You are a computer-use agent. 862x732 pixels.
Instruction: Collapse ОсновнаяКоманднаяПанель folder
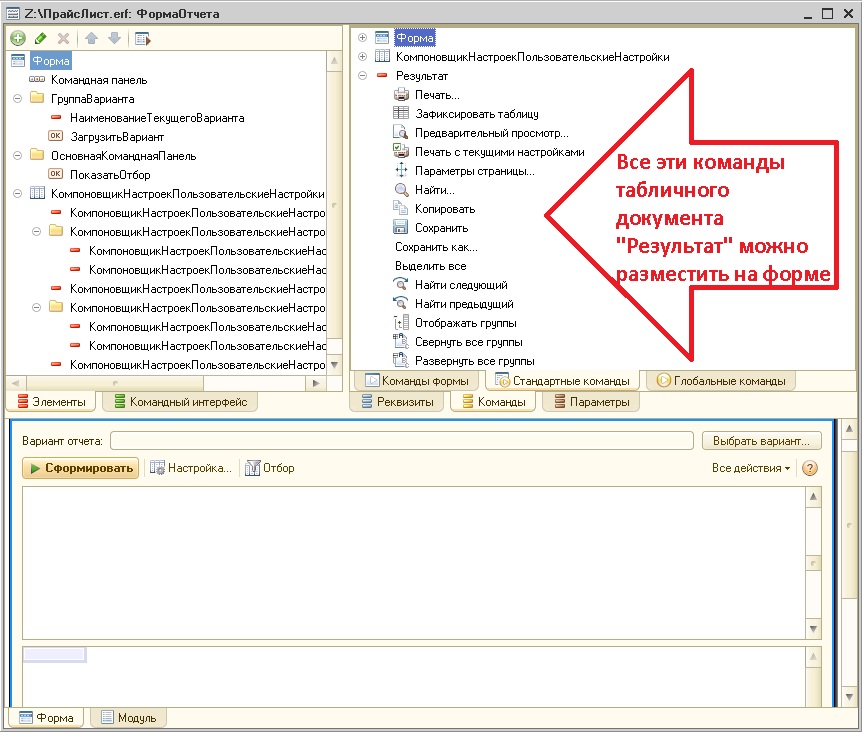click(18, 156)
